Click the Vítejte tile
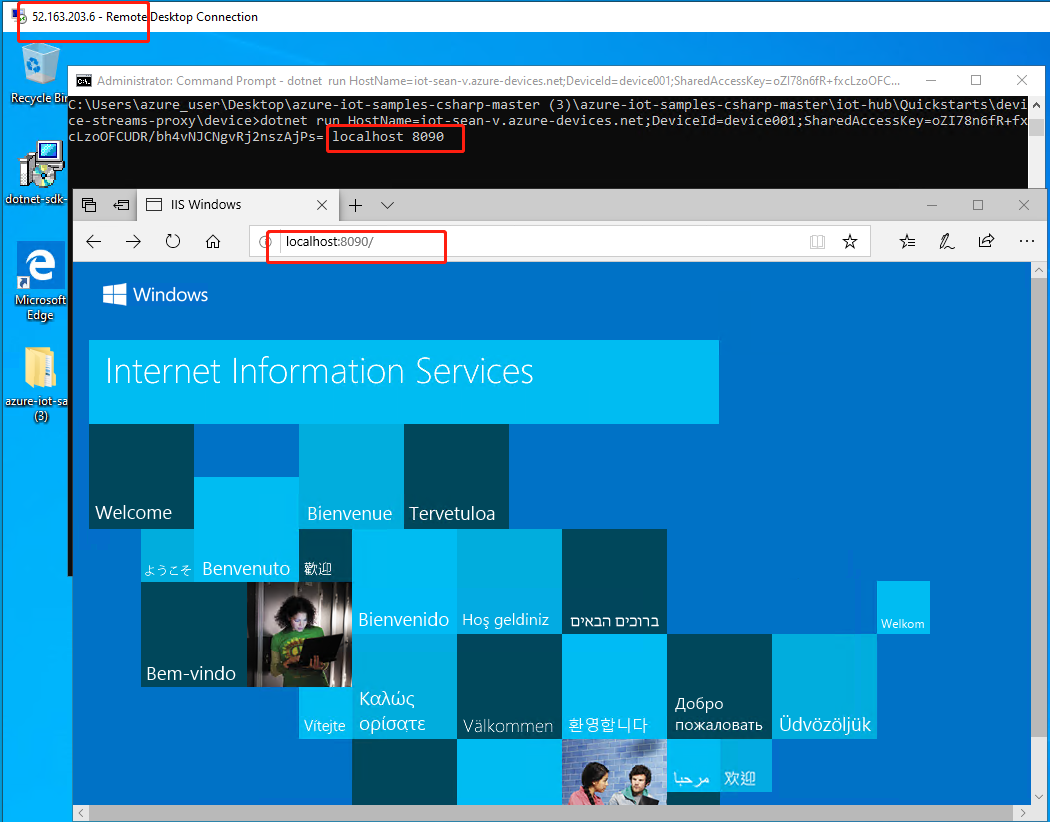 pyautogui.click(x=325, y=713)
